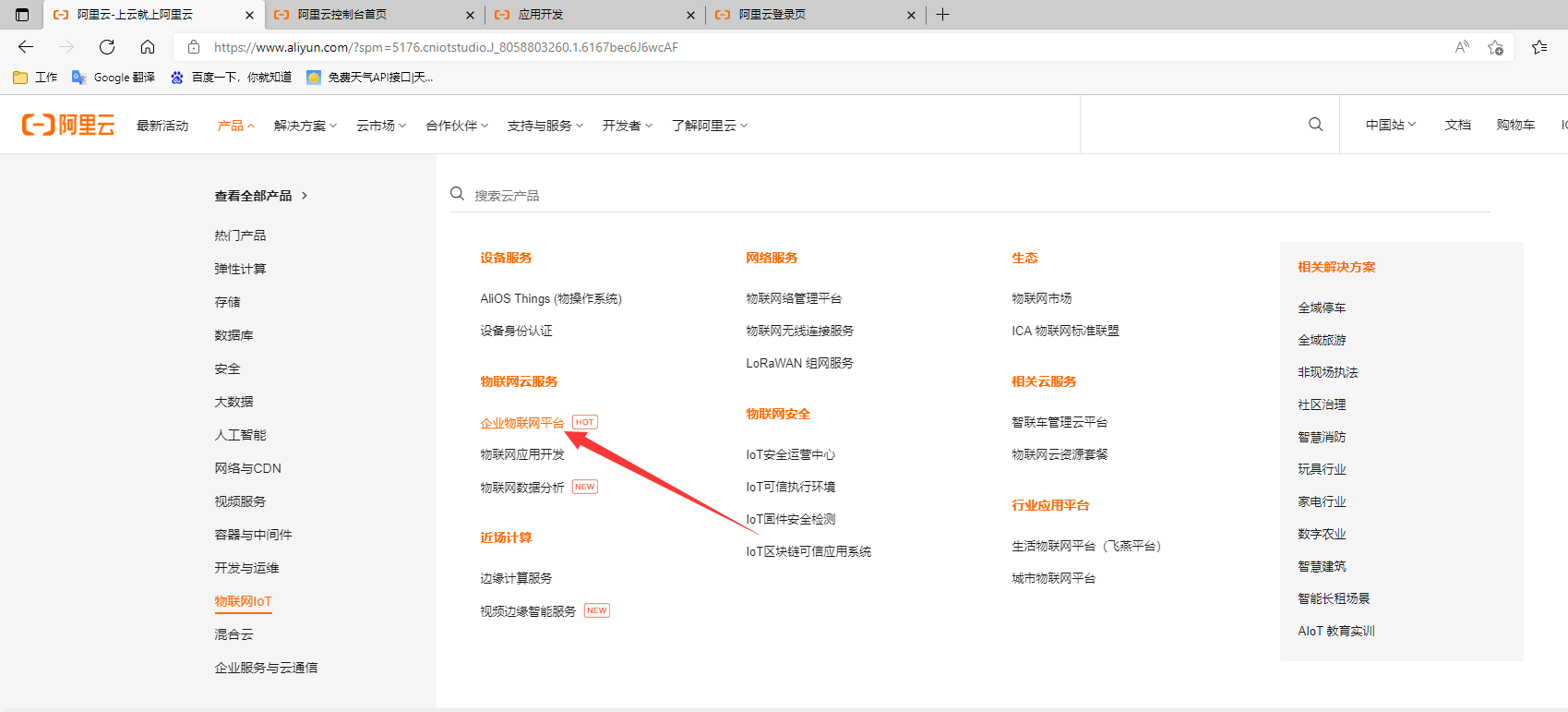Open 视频边缘智能服务 link
1568x712 pixels.
[x=528, y=611]
